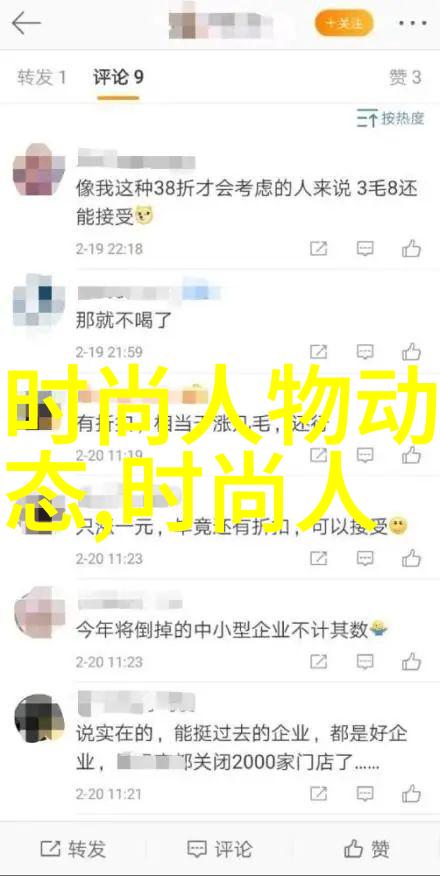
Task: Tap the bottom 转发 button
Action: [73, 850]
